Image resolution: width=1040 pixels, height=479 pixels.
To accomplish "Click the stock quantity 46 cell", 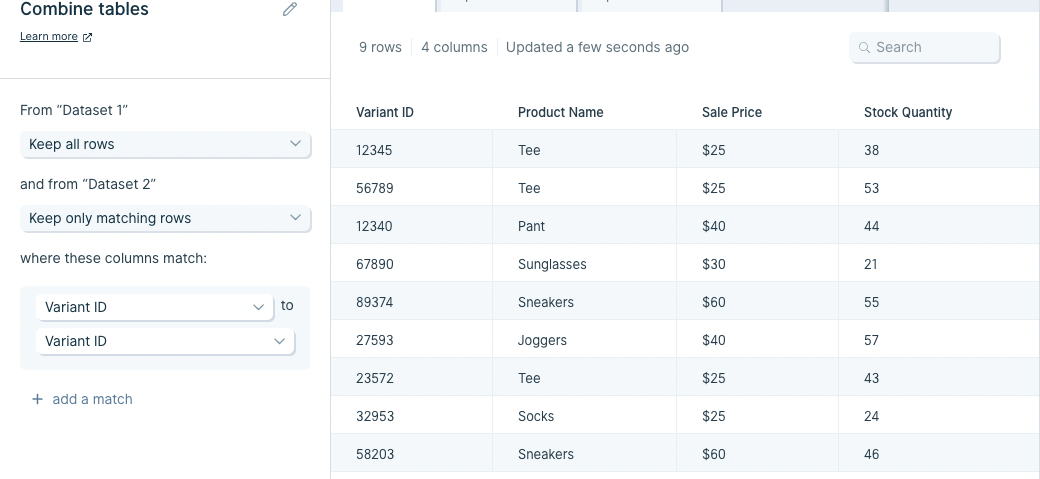I will (x=939, y=454).
